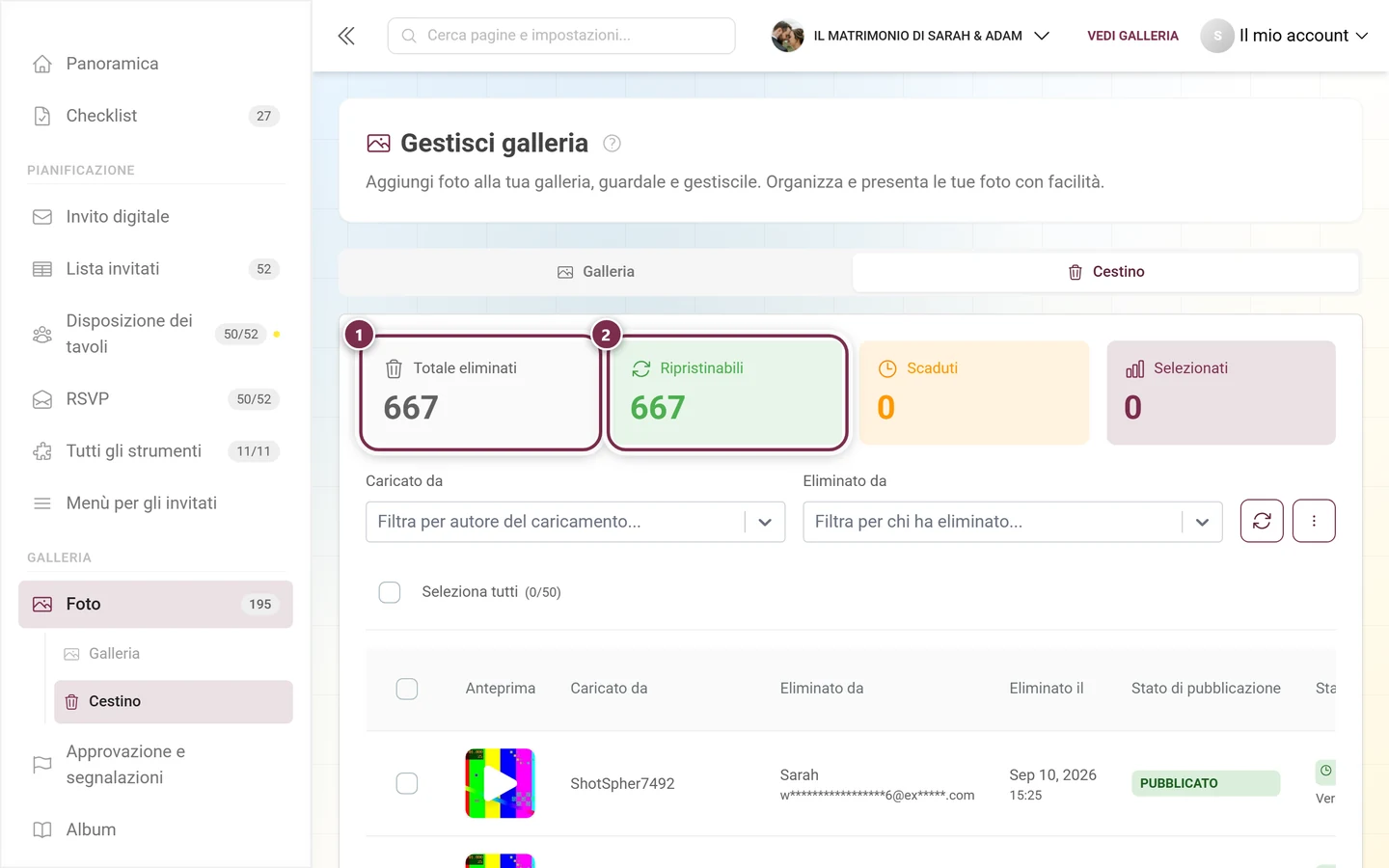The width and height of the screenshot is (1389, 868).
Task: Select the Scaduti stat card
Action: pyautogui.click(x=974, y=393)
